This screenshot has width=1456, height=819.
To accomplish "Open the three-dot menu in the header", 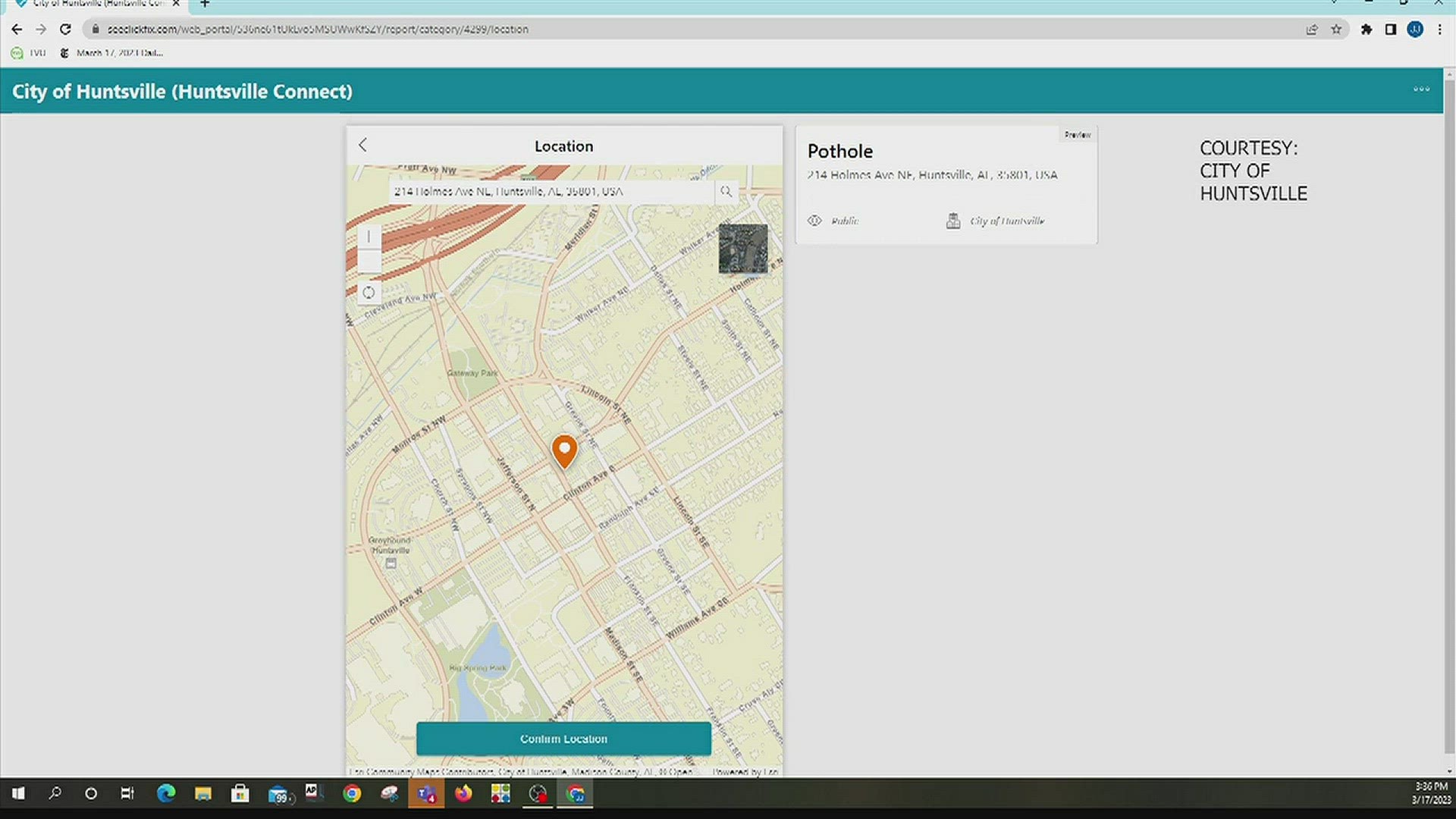I will (x=1421, y=89).
